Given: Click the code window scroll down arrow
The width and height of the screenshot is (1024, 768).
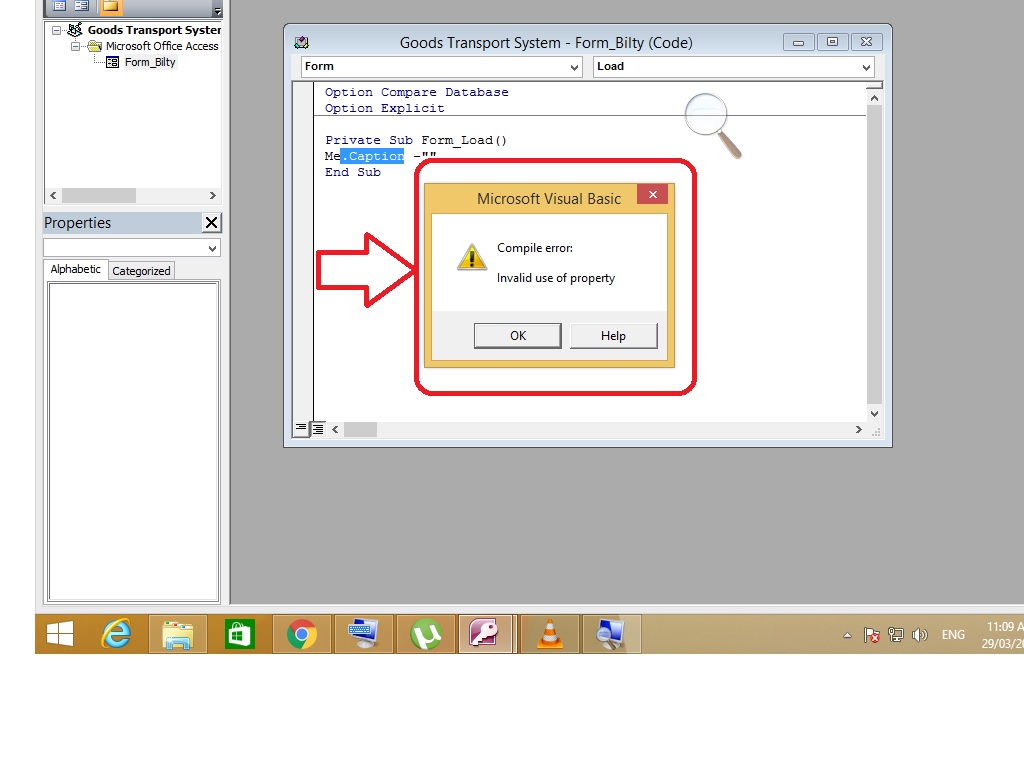Looking at the screenshot, I should pyautogui.click(x=874, y=413).
